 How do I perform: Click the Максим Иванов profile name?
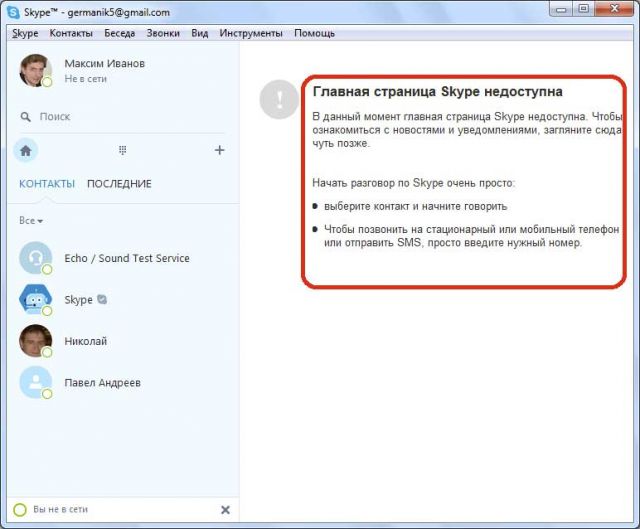pyautogui.click(x=104, y=64)
